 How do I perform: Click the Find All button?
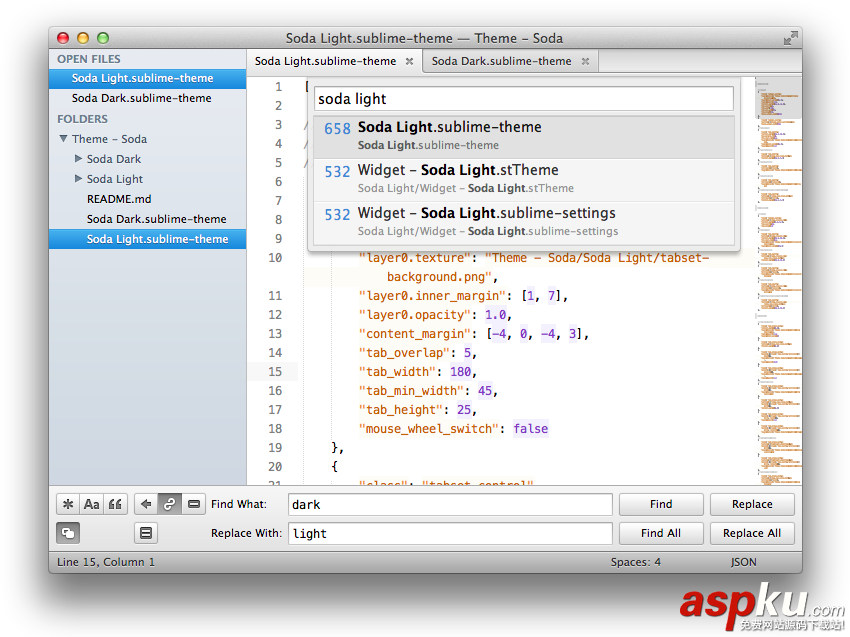click(661, 533)
